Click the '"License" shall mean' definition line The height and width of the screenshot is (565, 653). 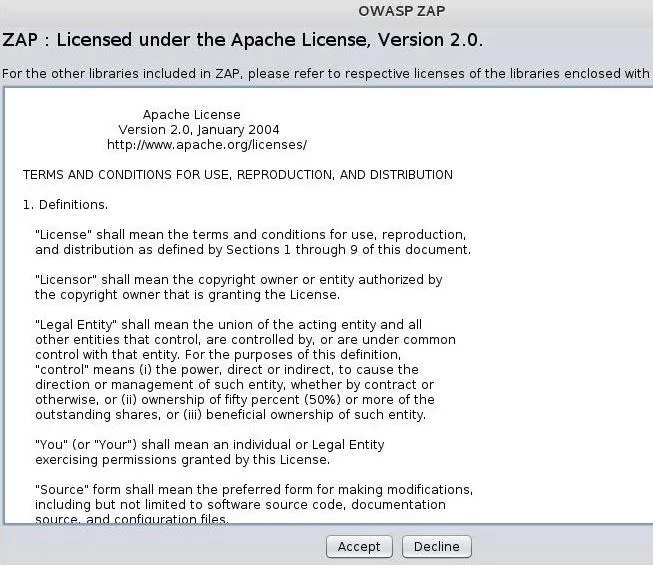pyautogui.click(x=251, y=234)
